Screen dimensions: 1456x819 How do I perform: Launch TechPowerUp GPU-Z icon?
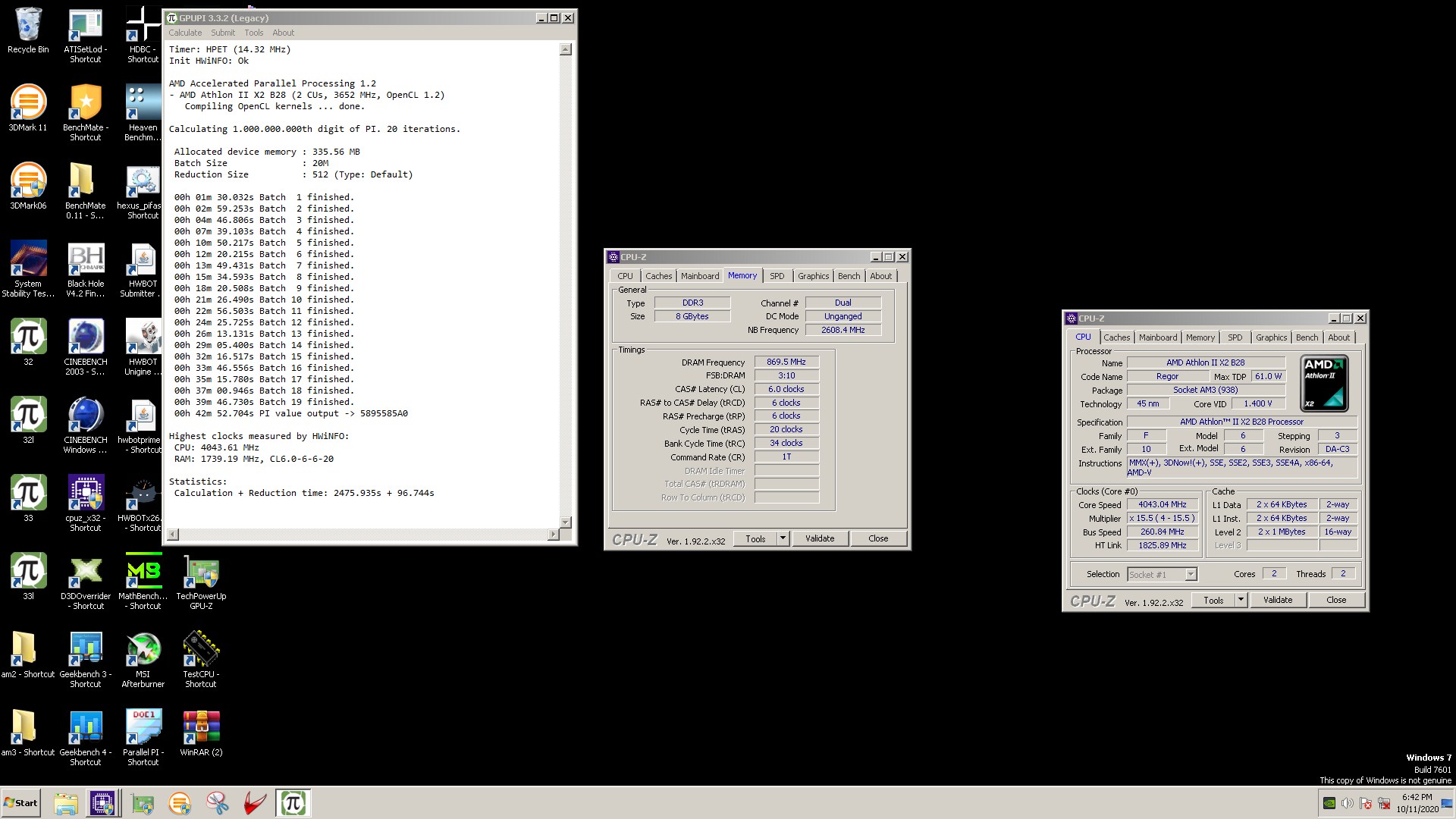tap(201, 582)
